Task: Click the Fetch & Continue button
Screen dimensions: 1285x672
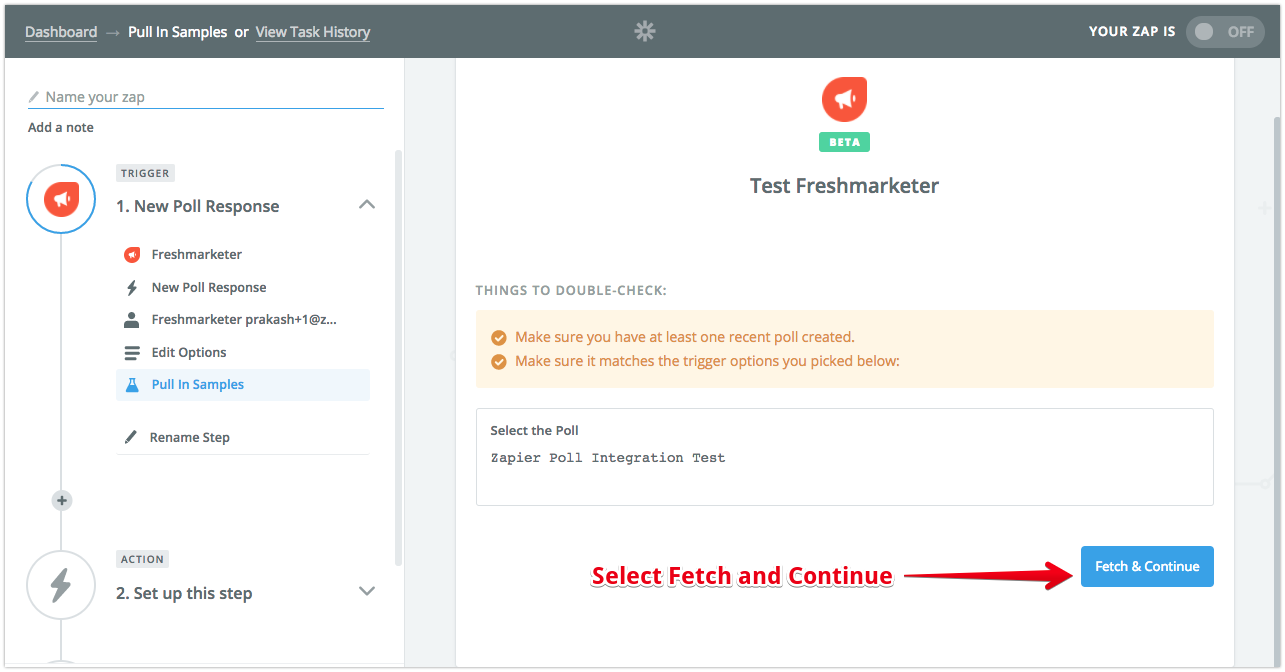Action: tap(1147, 566)
